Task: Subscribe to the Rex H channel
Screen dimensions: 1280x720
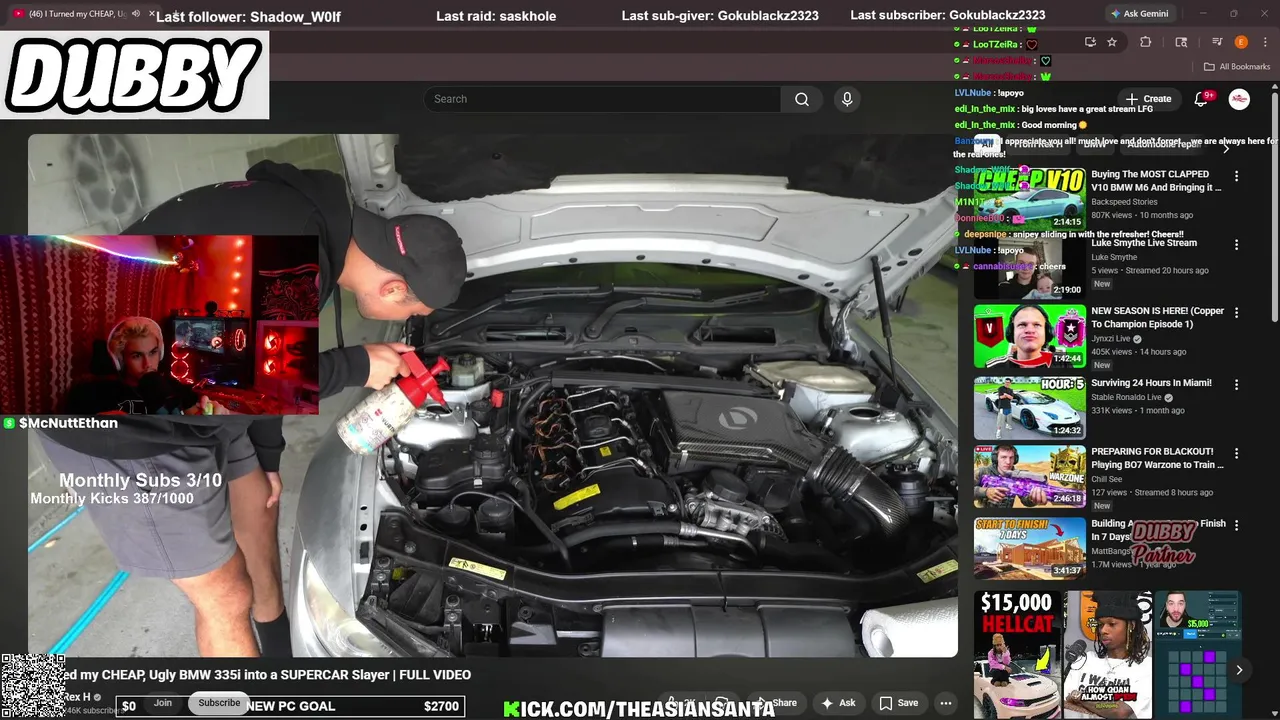Action: pos(219,703)
